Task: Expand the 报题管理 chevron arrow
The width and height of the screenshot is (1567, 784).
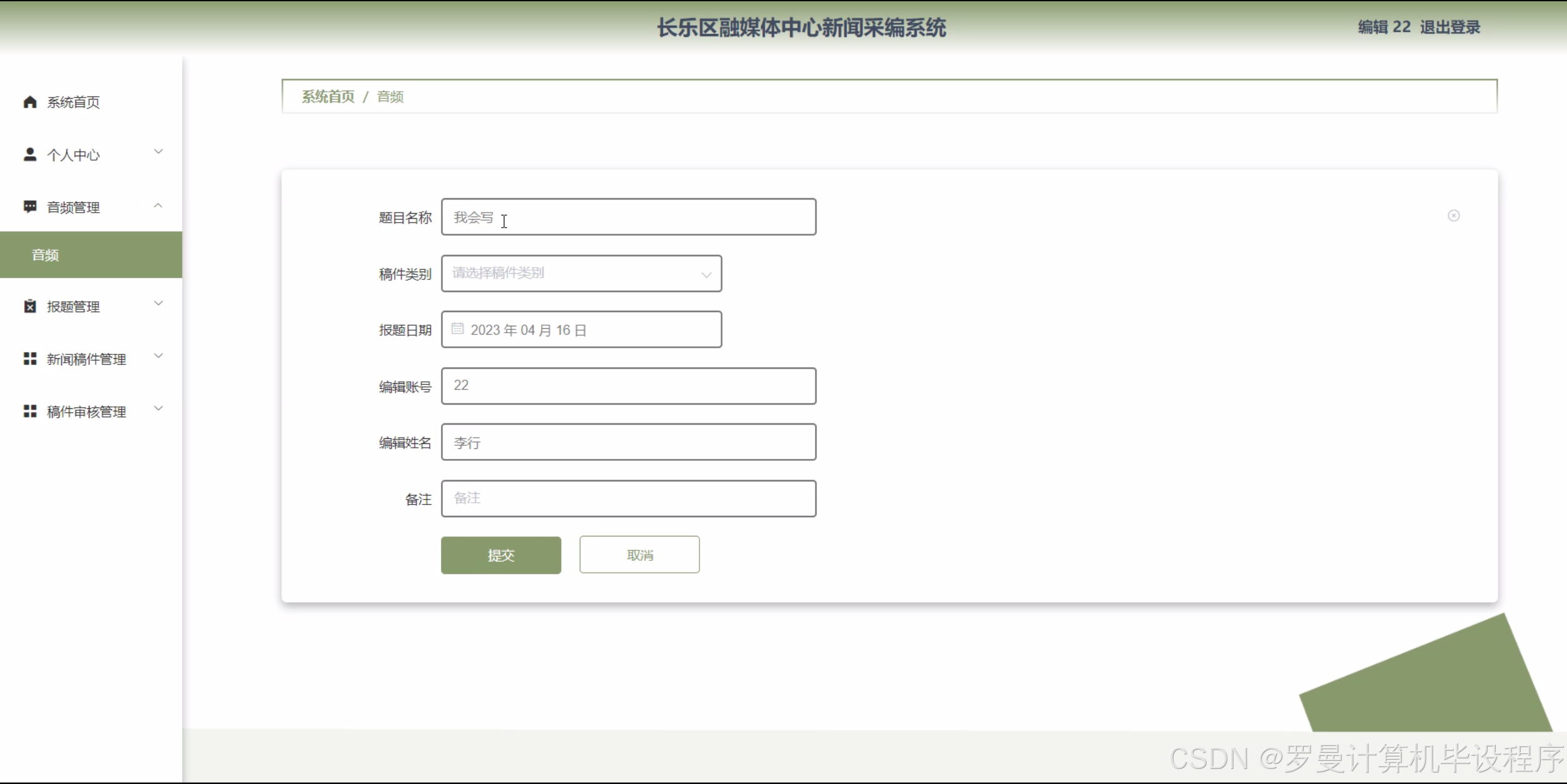Action: [158, 304]
